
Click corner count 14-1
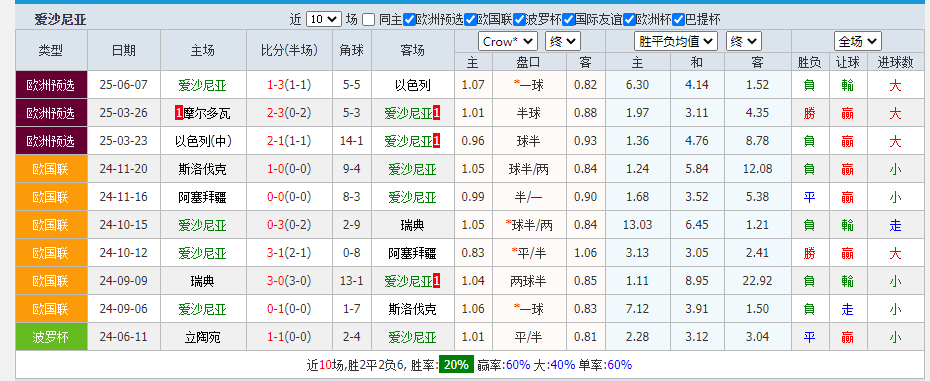pos(352,141)
